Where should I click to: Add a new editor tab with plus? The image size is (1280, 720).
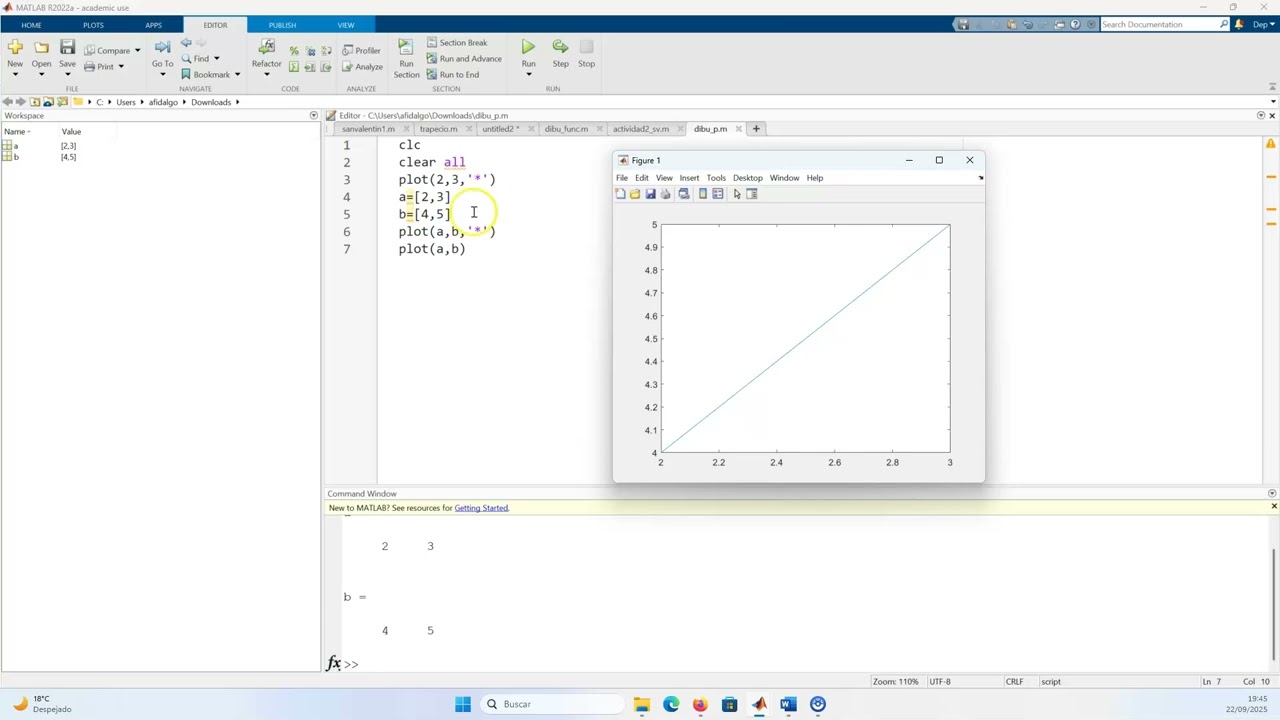756,128
